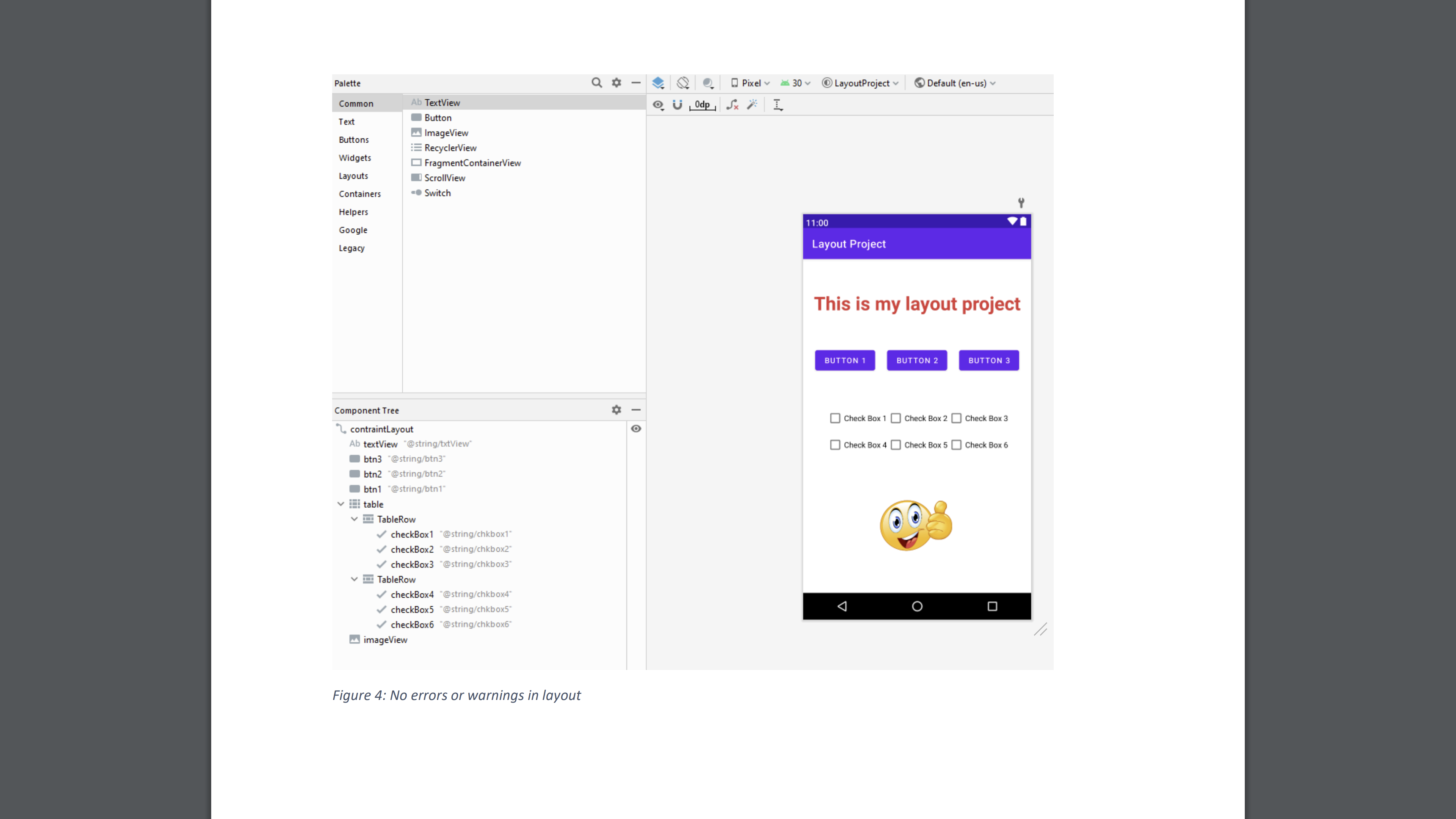
Task: Open Component Tree settings gear
Action: coord(616,410)
